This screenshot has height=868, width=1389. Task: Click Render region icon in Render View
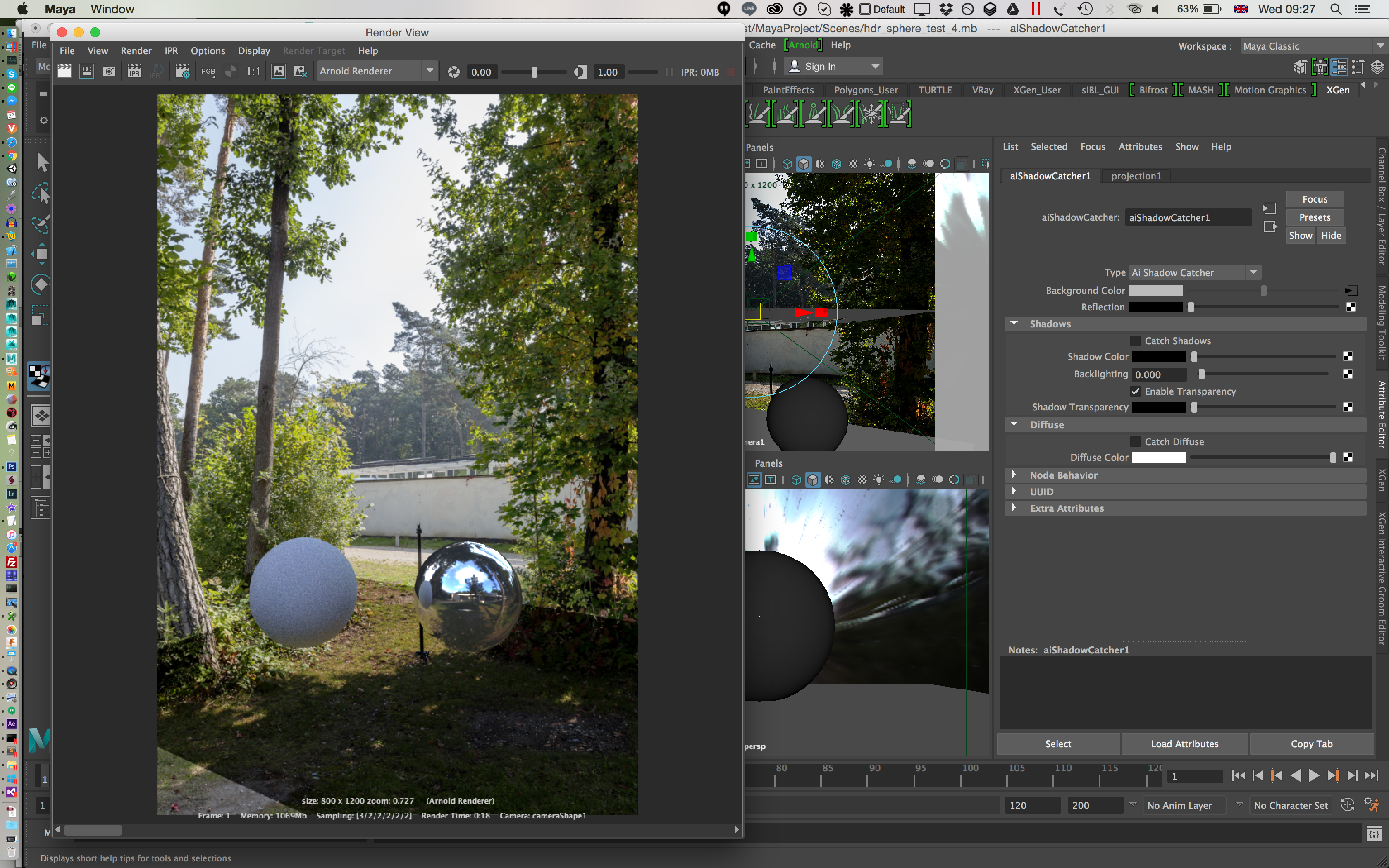(87, 71)
